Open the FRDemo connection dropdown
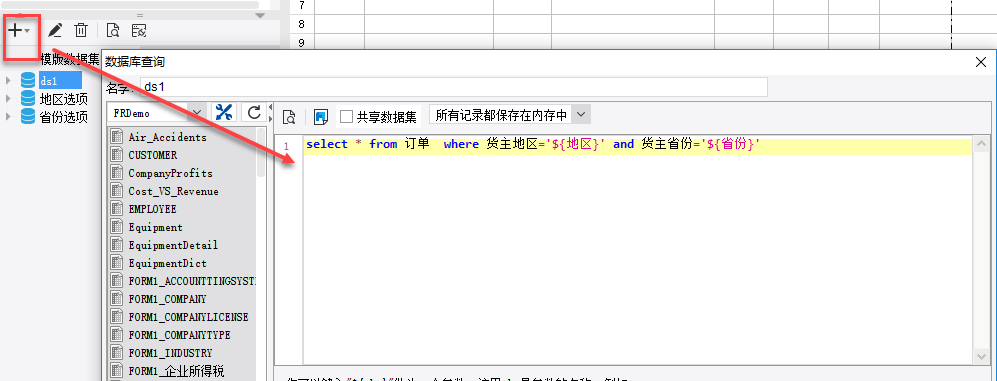 157,113
